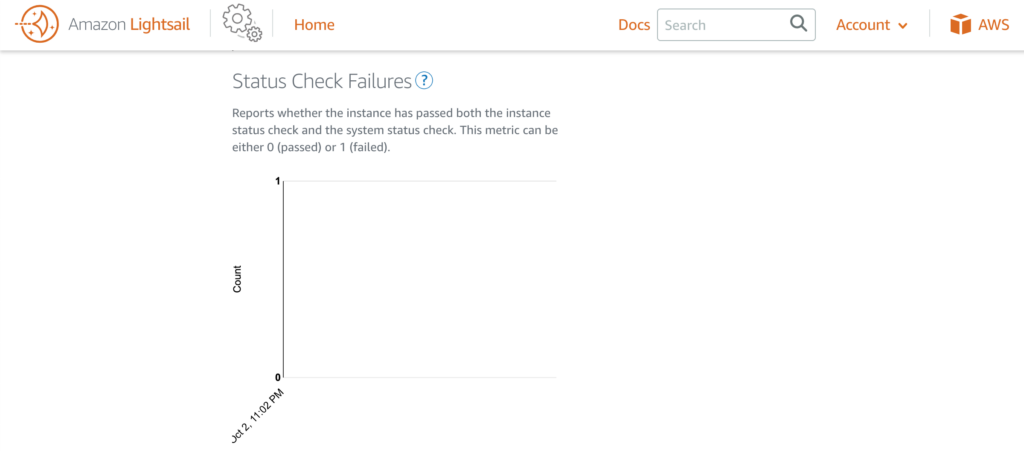Open the Docs link
Image resolution: width=1024 pixels, height=451 pixels.
pyautogui.click(x=634, y=25)
